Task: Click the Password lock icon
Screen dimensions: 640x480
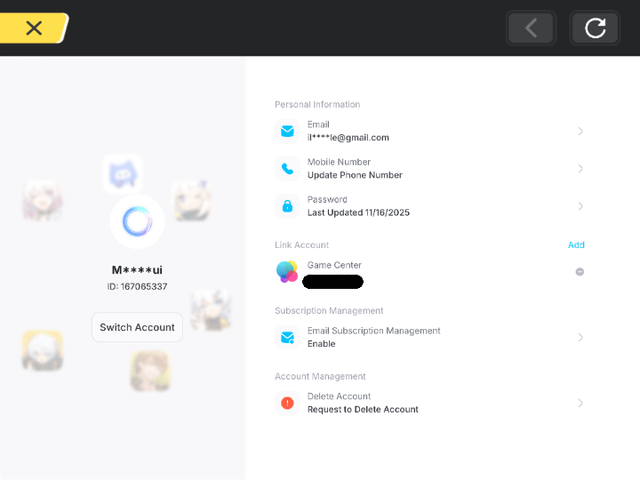Action: [287, 206]
